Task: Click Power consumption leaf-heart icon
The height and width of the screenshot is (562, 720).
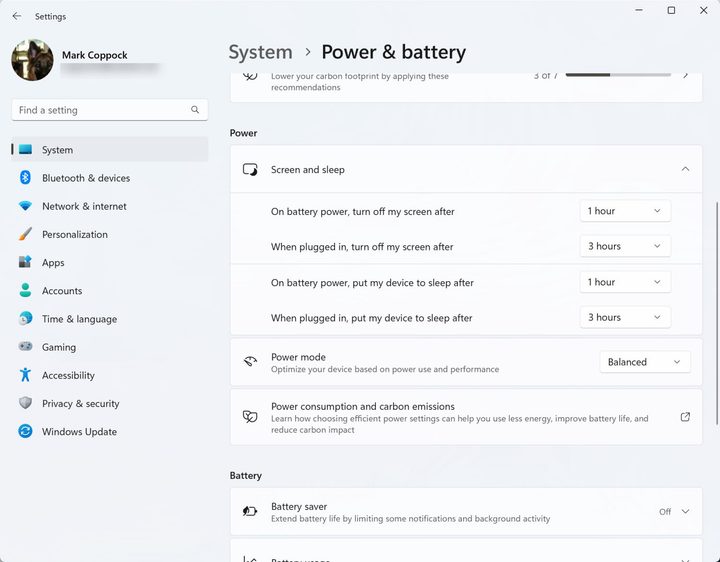Action: (x=250, y=417)
